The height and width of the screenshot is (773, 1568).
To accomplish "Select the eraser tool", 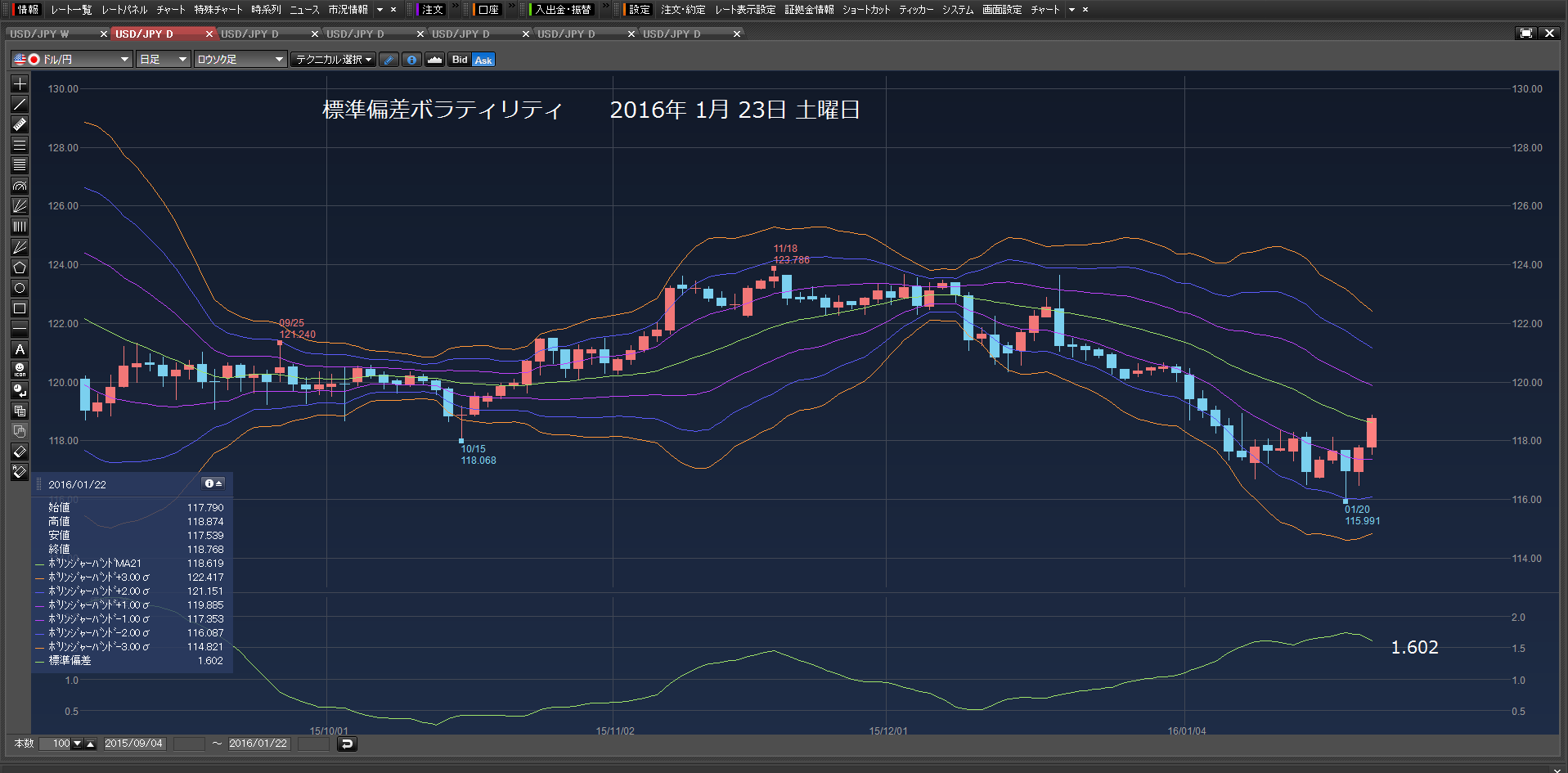I will pos(20,452).
